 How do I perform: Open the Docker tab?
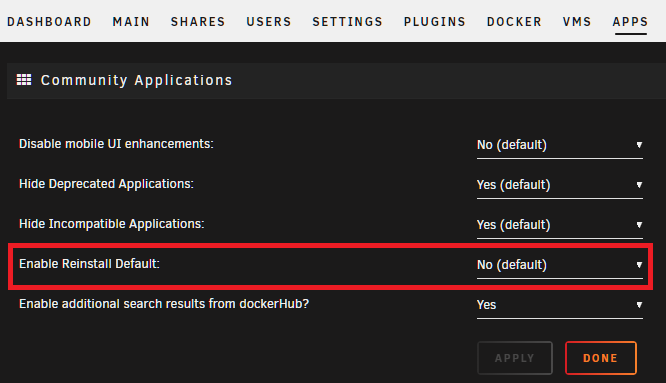point(514,22)
